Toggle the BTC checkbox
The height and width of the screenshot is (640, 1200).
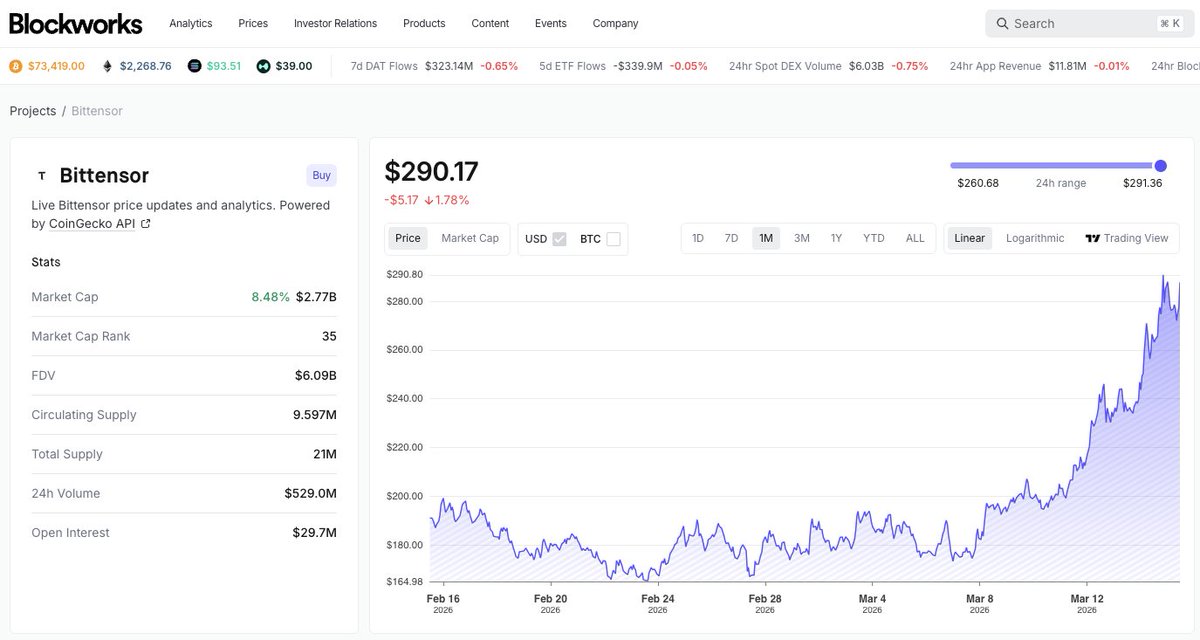click(613, 239)
